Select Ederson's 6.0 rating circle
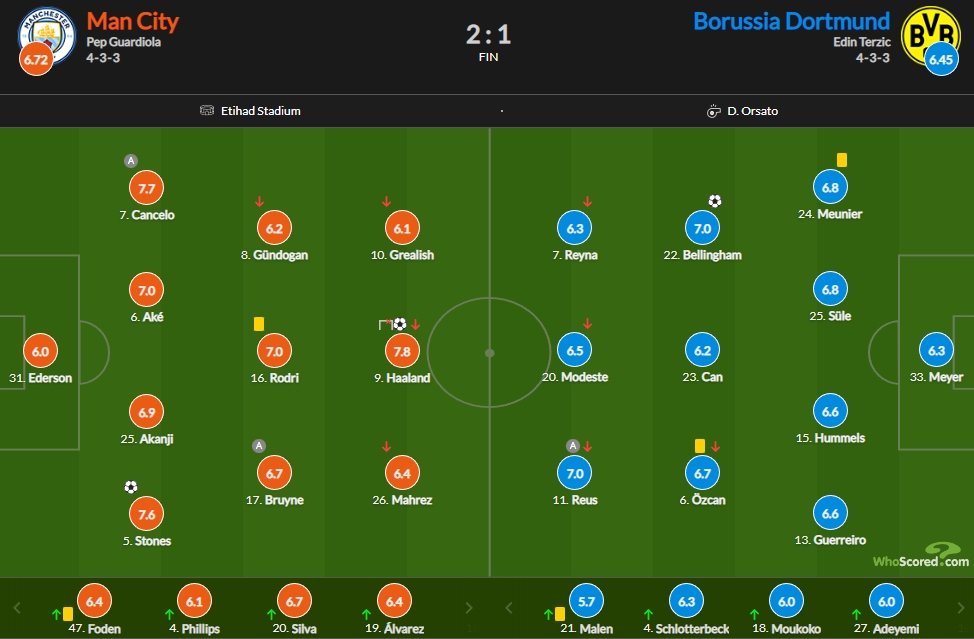974x639 pixels. click(40, 351)
